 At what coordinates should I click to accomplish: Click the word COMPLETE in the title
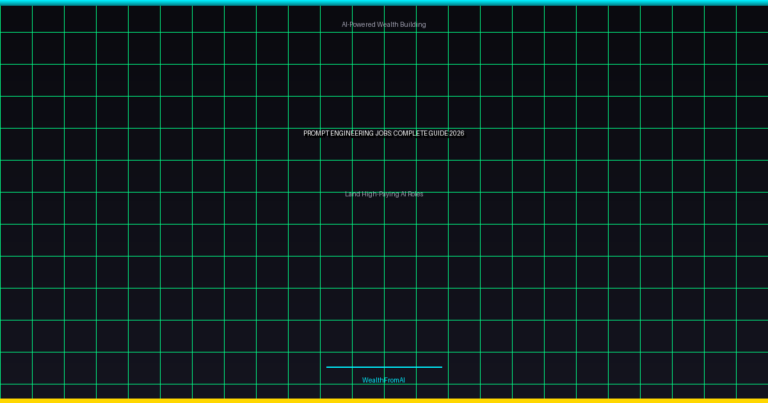coord(412,133)
